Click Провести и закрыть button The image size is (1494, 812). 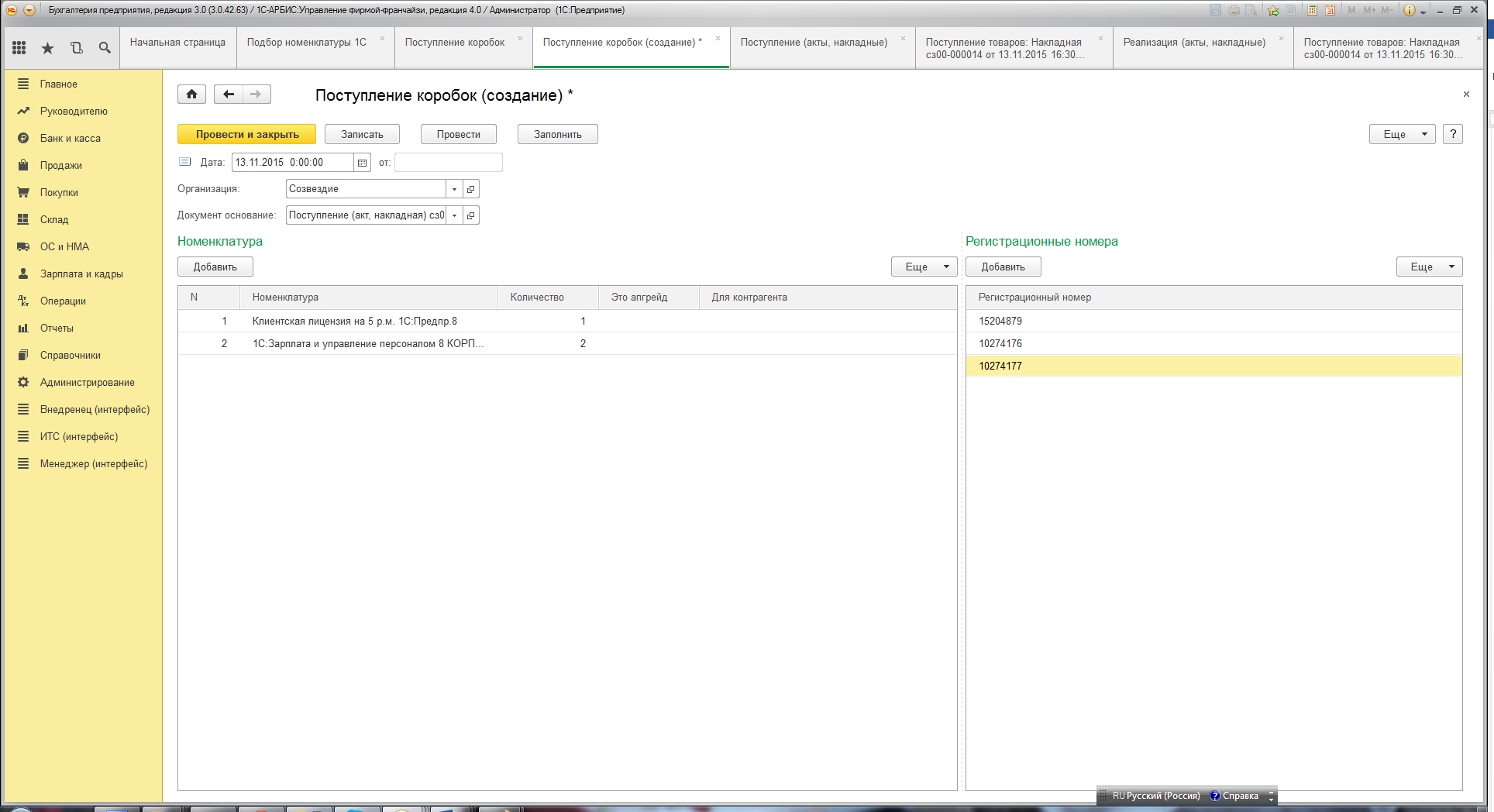point(246,134)
